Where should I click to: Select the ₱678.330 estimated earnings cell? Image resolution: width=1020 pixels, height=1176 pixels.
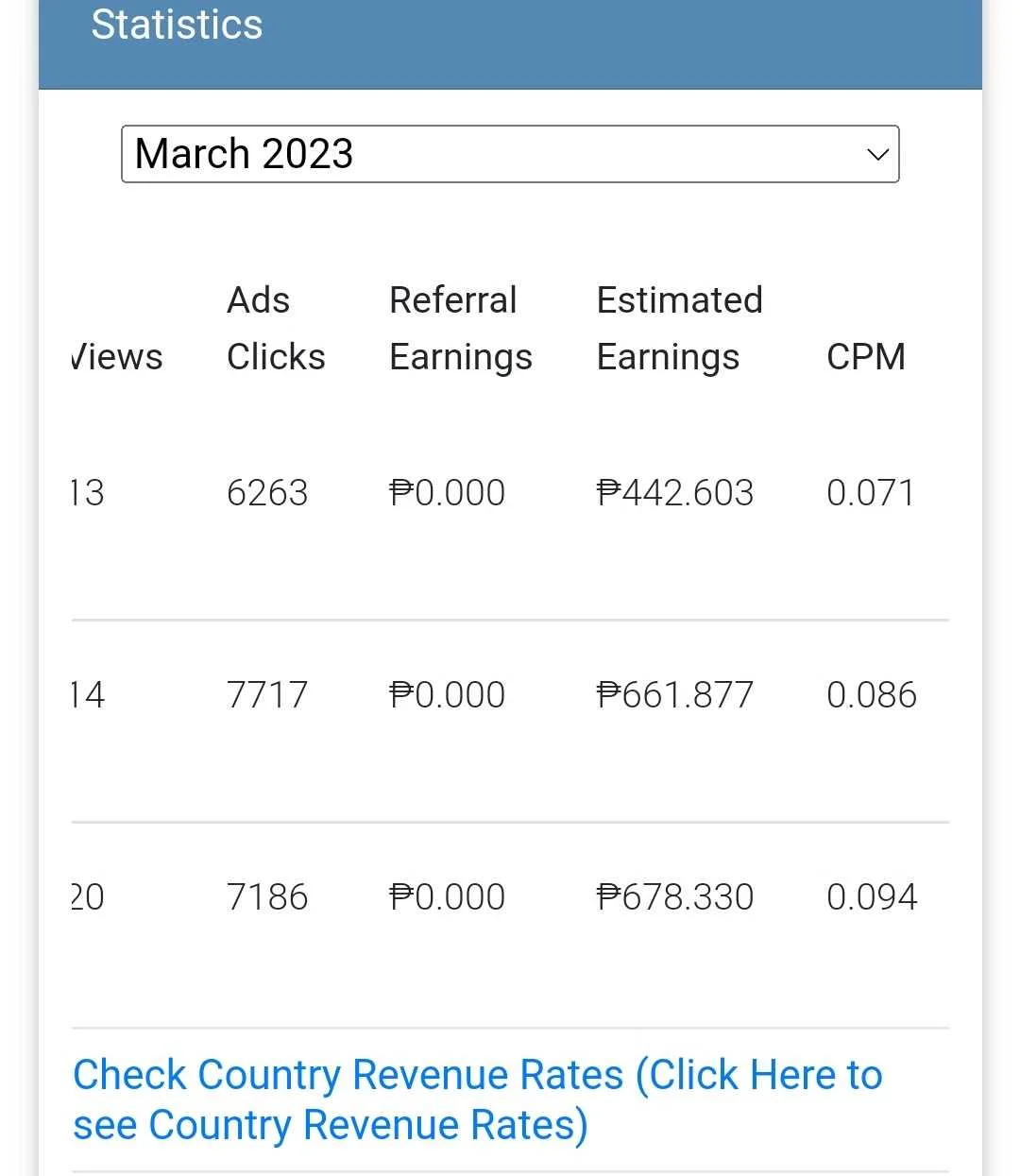675,897
